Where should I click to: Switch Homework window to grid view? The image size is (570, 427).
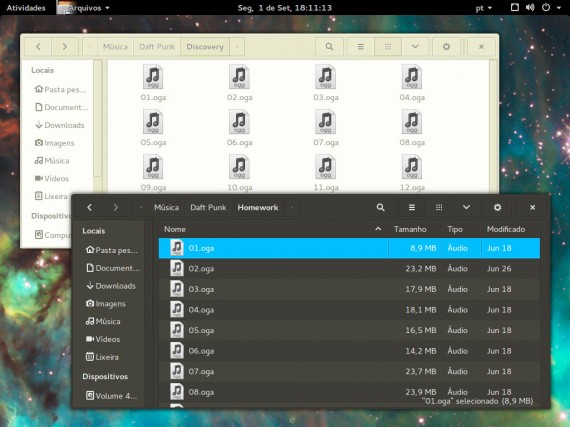point(439,208)
